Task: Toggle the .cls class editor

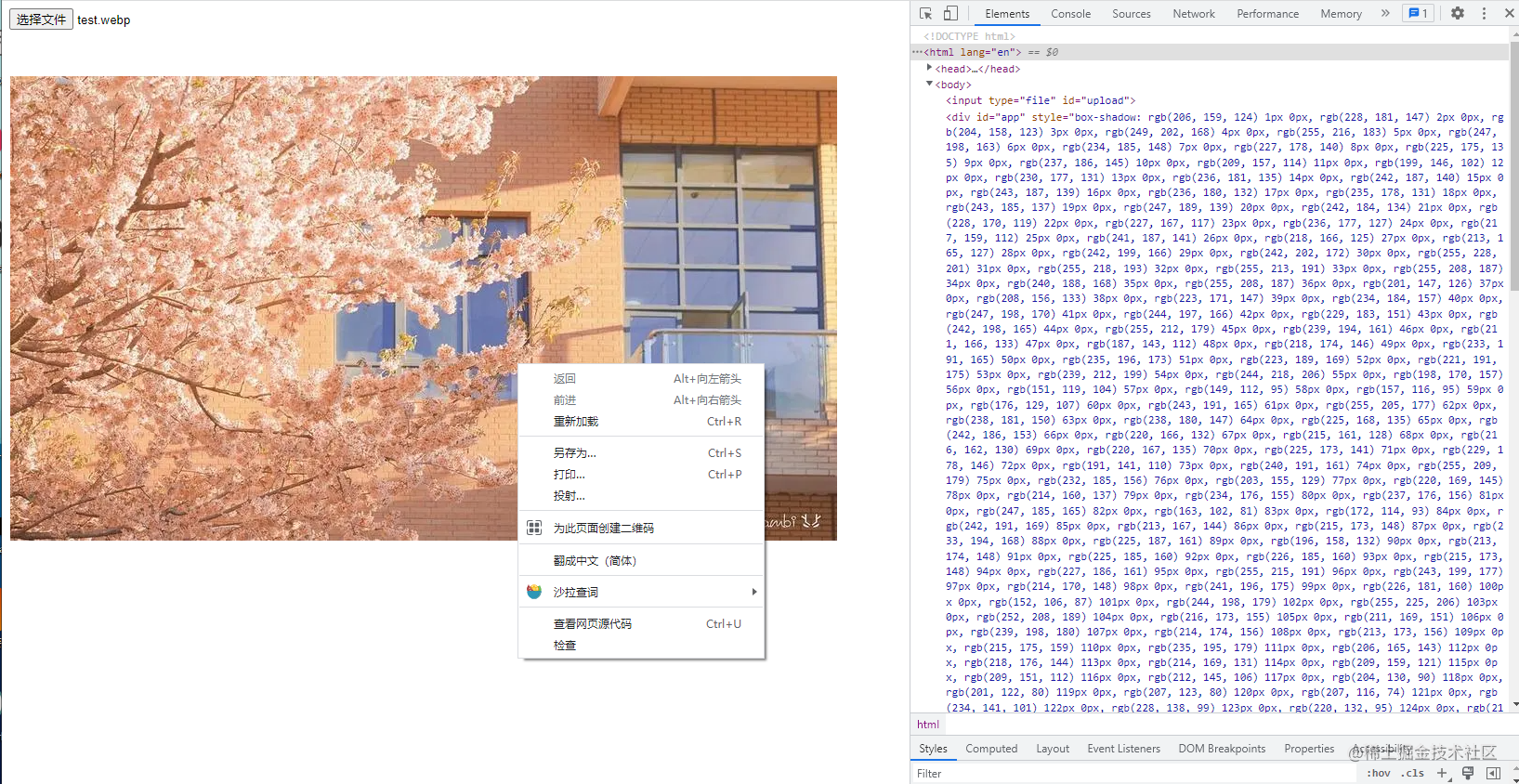Action: click(1414, 773)
